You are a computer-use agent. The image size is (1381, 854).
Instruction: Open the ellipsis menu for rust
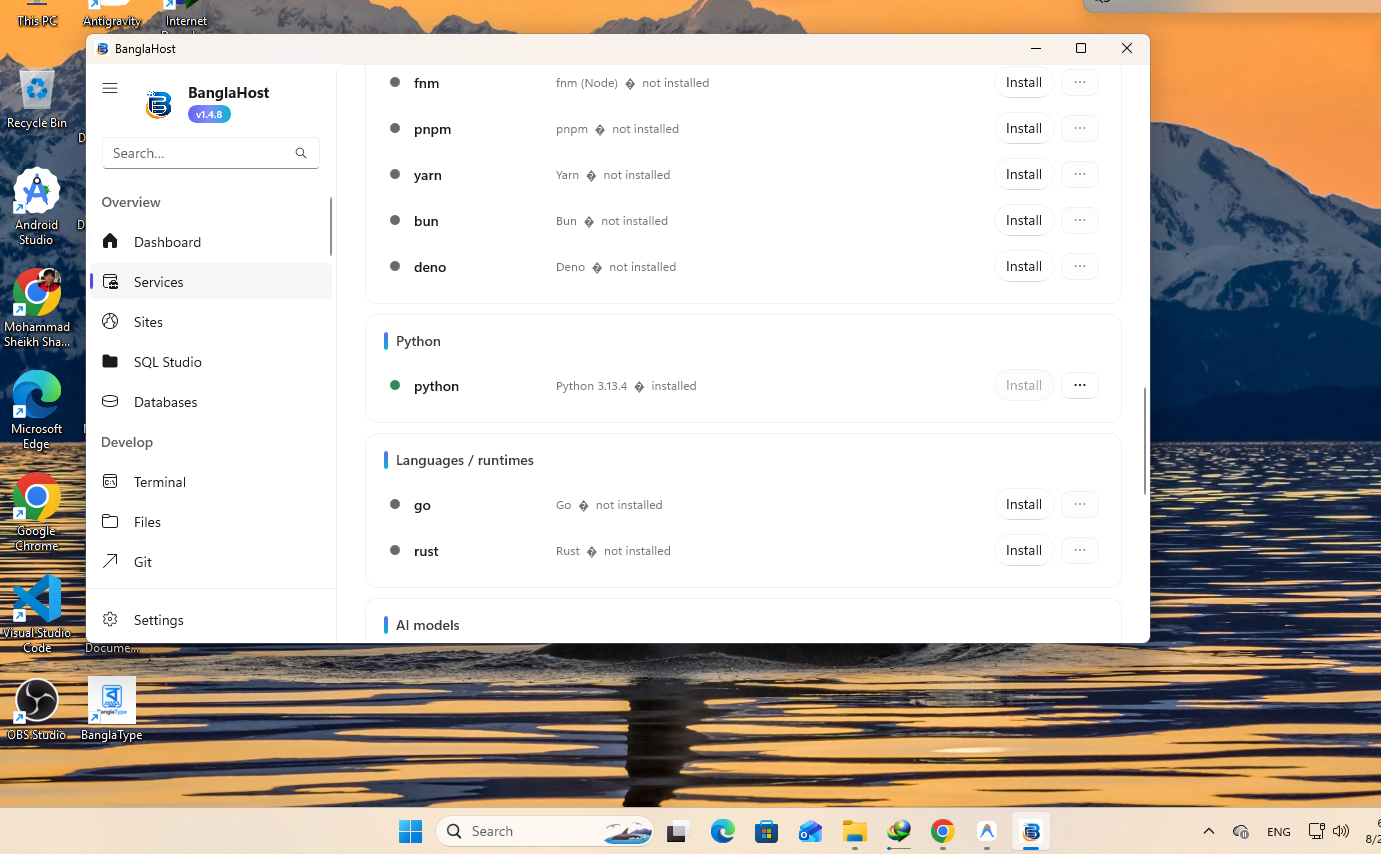coord(1080,551)
